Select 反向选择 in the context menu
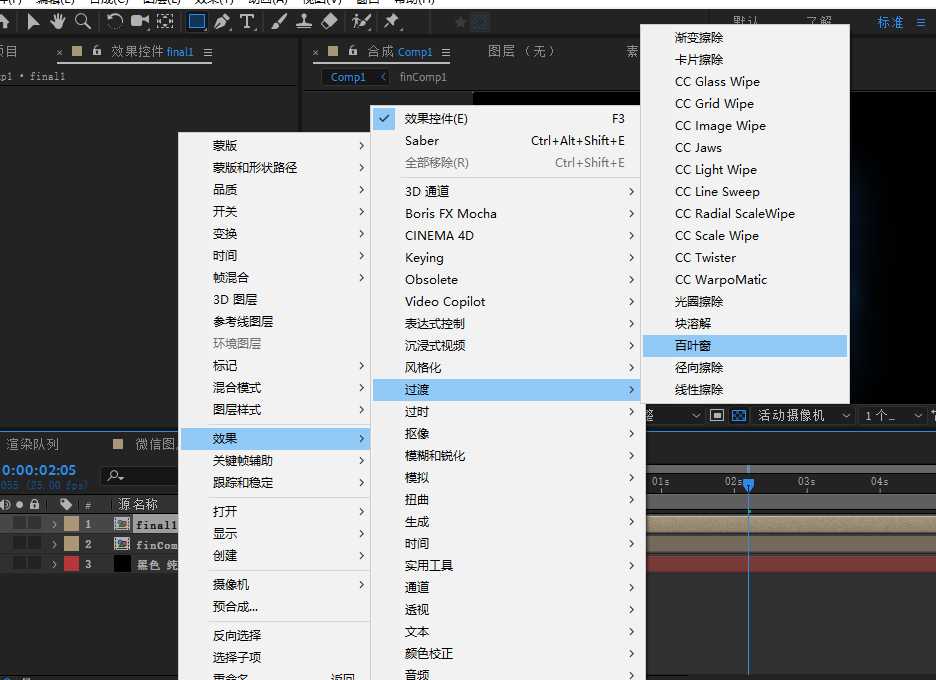Viewport: 936px width, 680px height. click(275, 636)
